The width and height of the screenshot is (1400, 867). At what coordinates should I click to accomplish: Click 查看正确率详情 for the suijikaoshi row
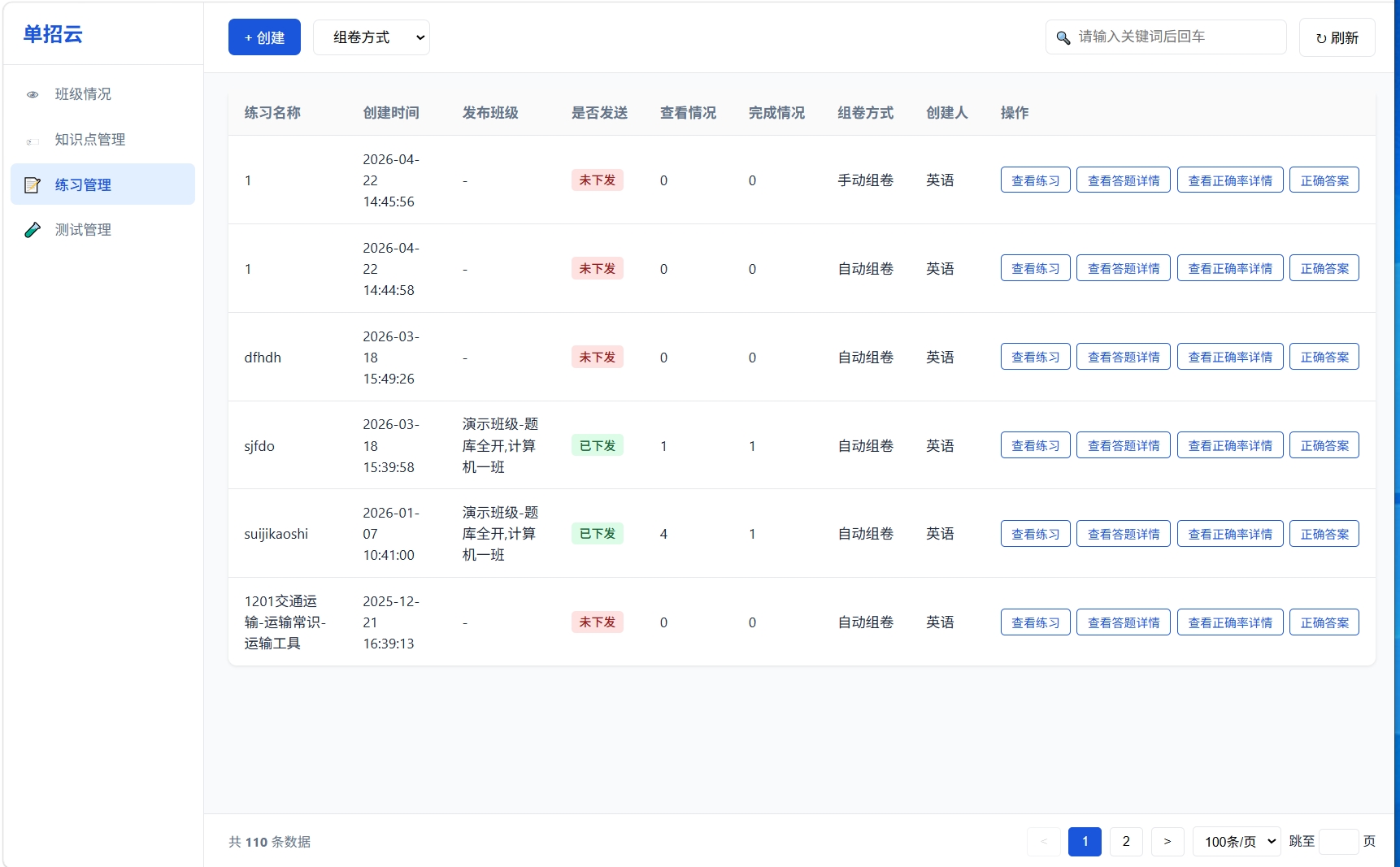click(1230, 534)
